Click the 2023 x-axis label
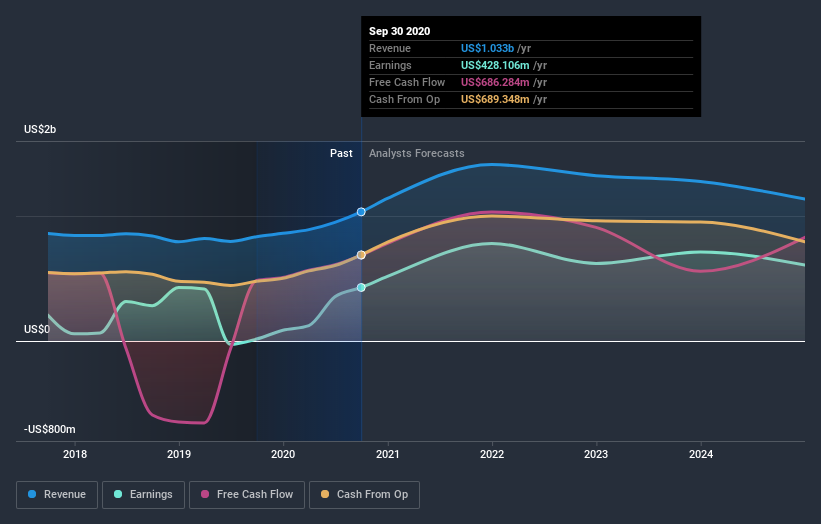The height and width of the screenshot is (524, 821). [x=596, y=454]
